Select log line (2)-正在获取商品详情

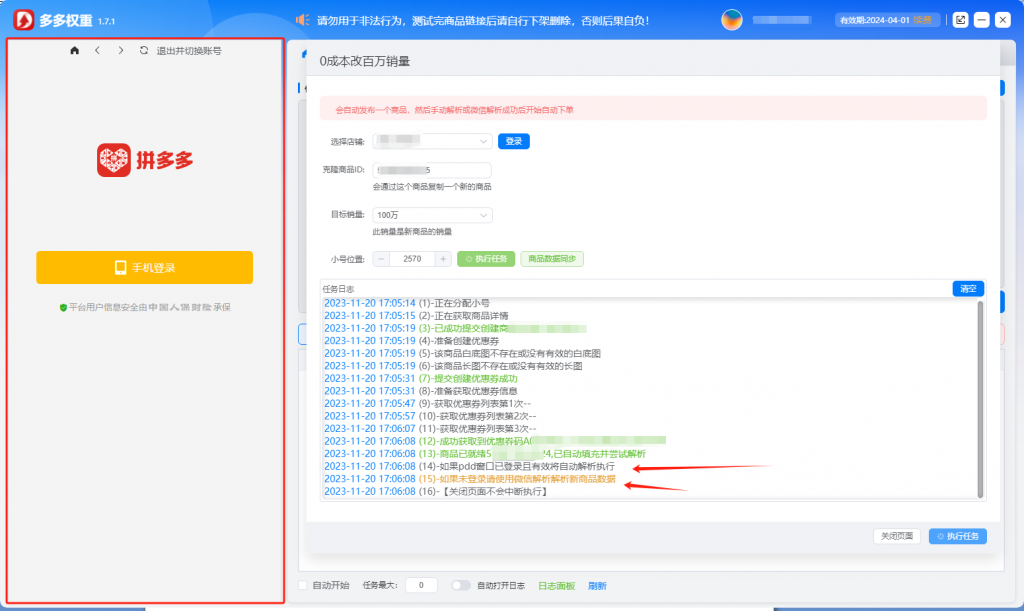416,316
